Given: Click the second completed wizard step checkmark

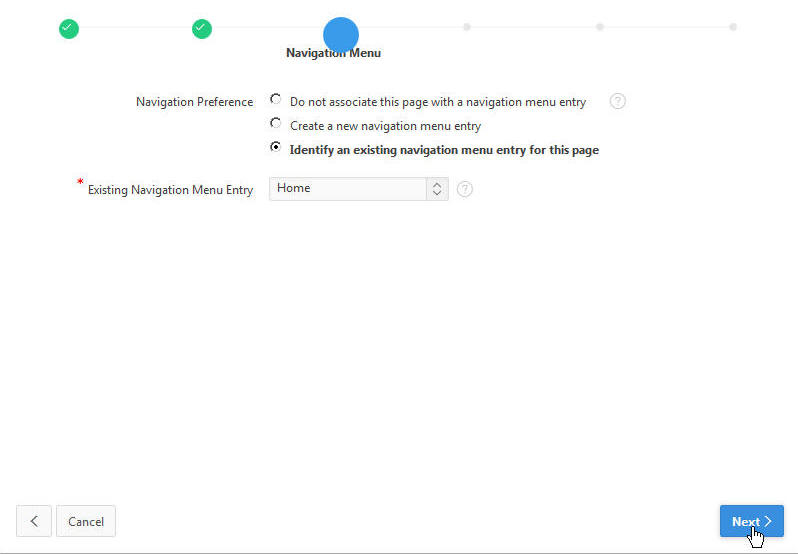Looking at the screenshot, I should coord(202,29).
